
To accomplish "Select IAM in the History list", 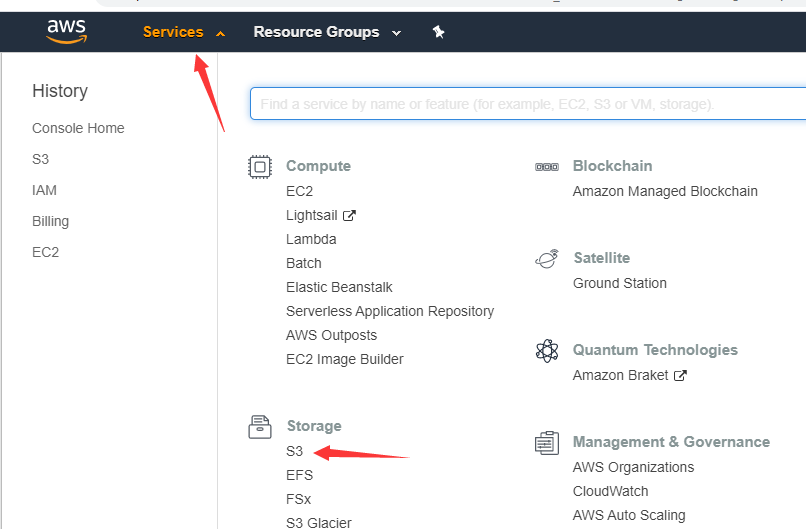I will [x=44, y=190].
